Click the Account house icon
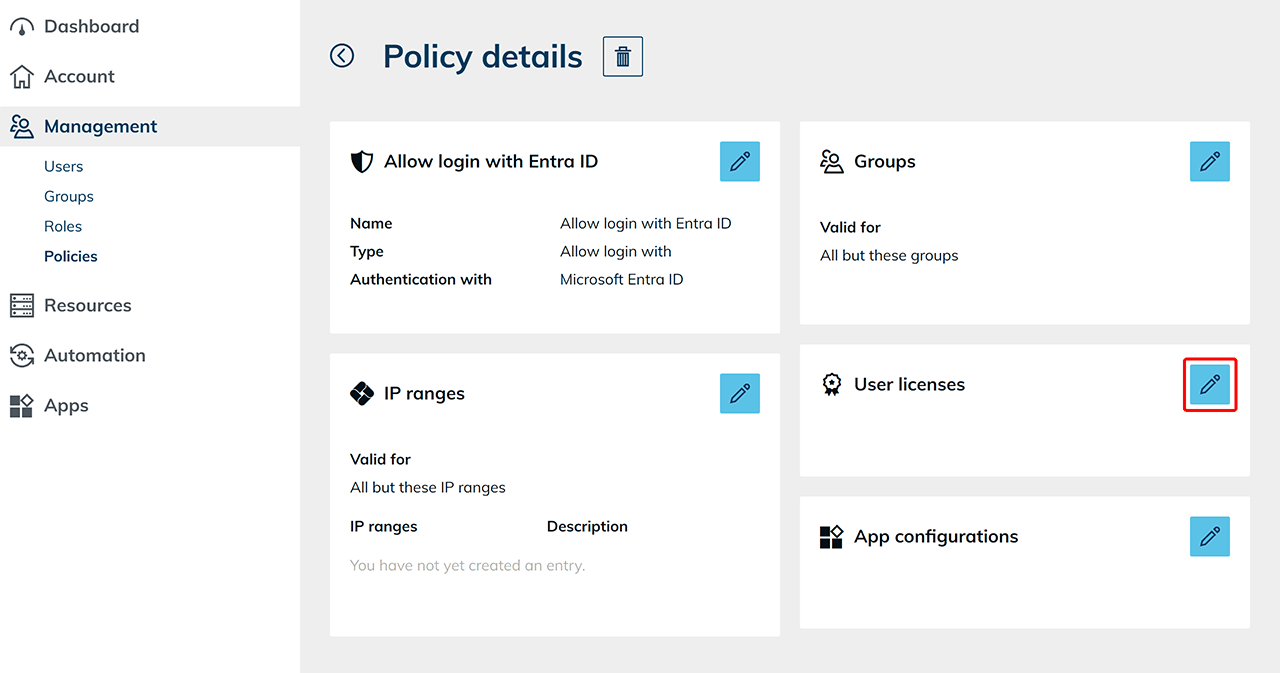This screenshot has height=673, width=1280. coord(21,77)
